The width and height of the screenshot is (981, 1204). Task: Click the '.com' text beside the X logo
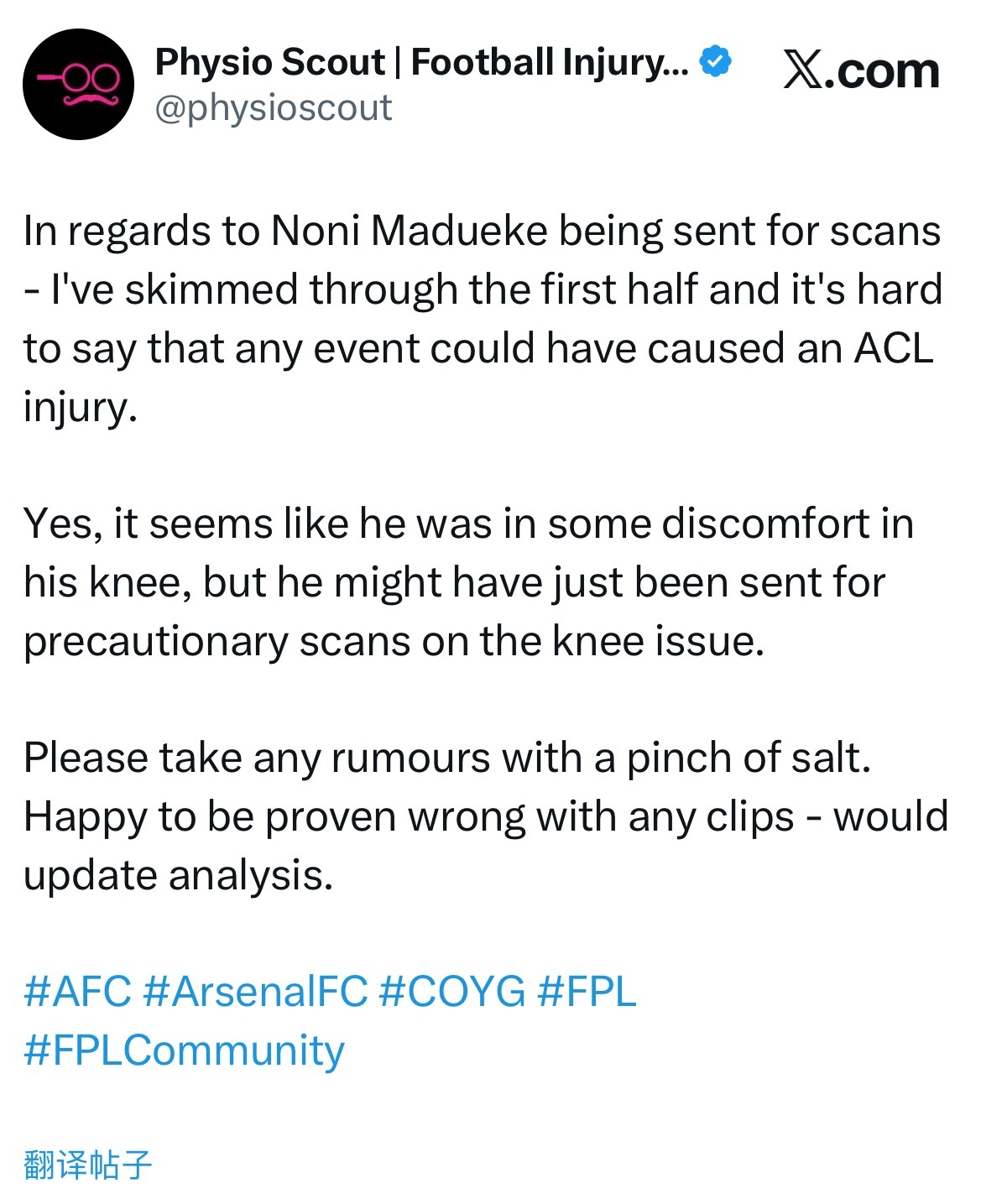882,71
